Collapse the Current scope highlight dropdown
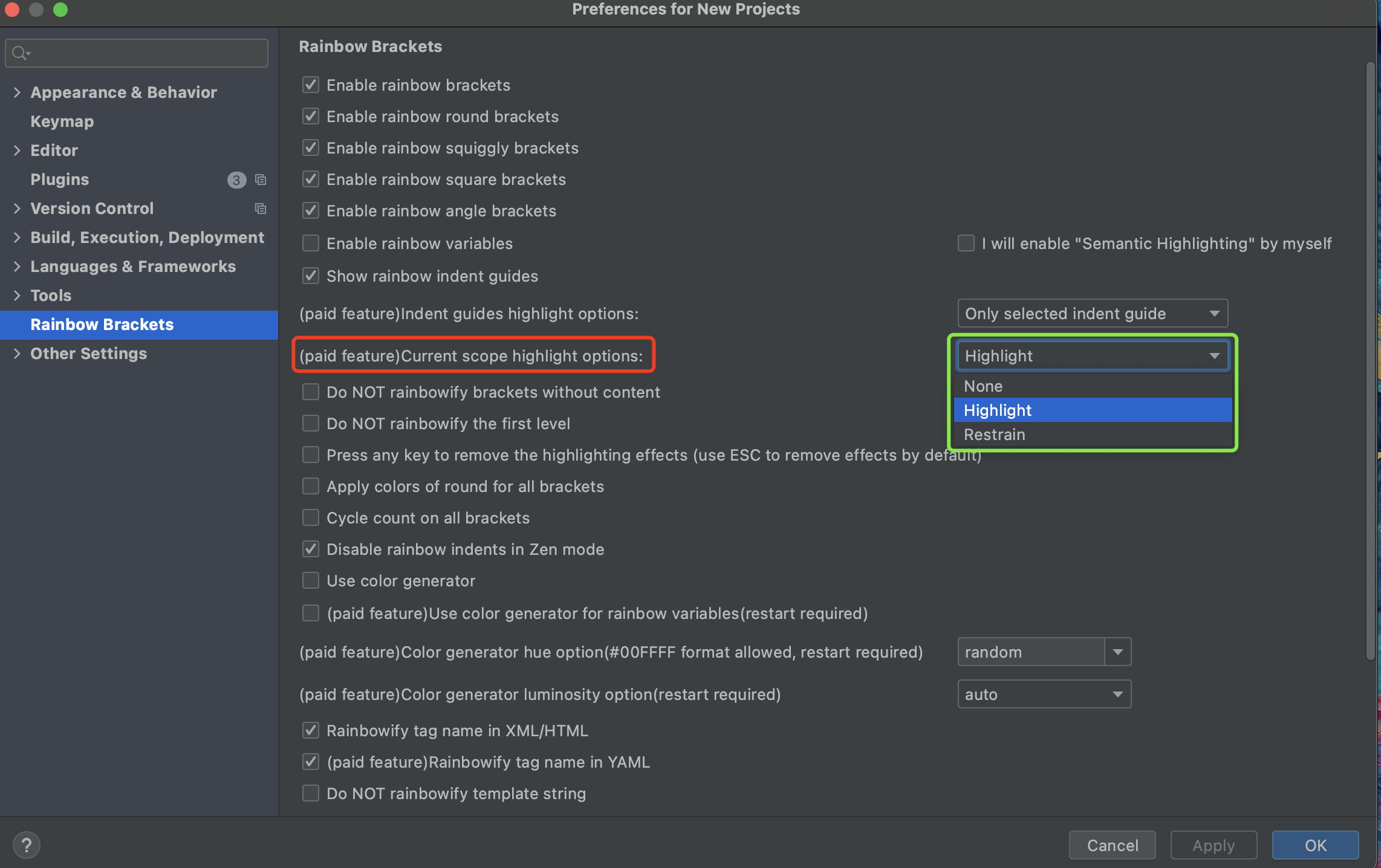1381x868 pixels. (1093, 356)
